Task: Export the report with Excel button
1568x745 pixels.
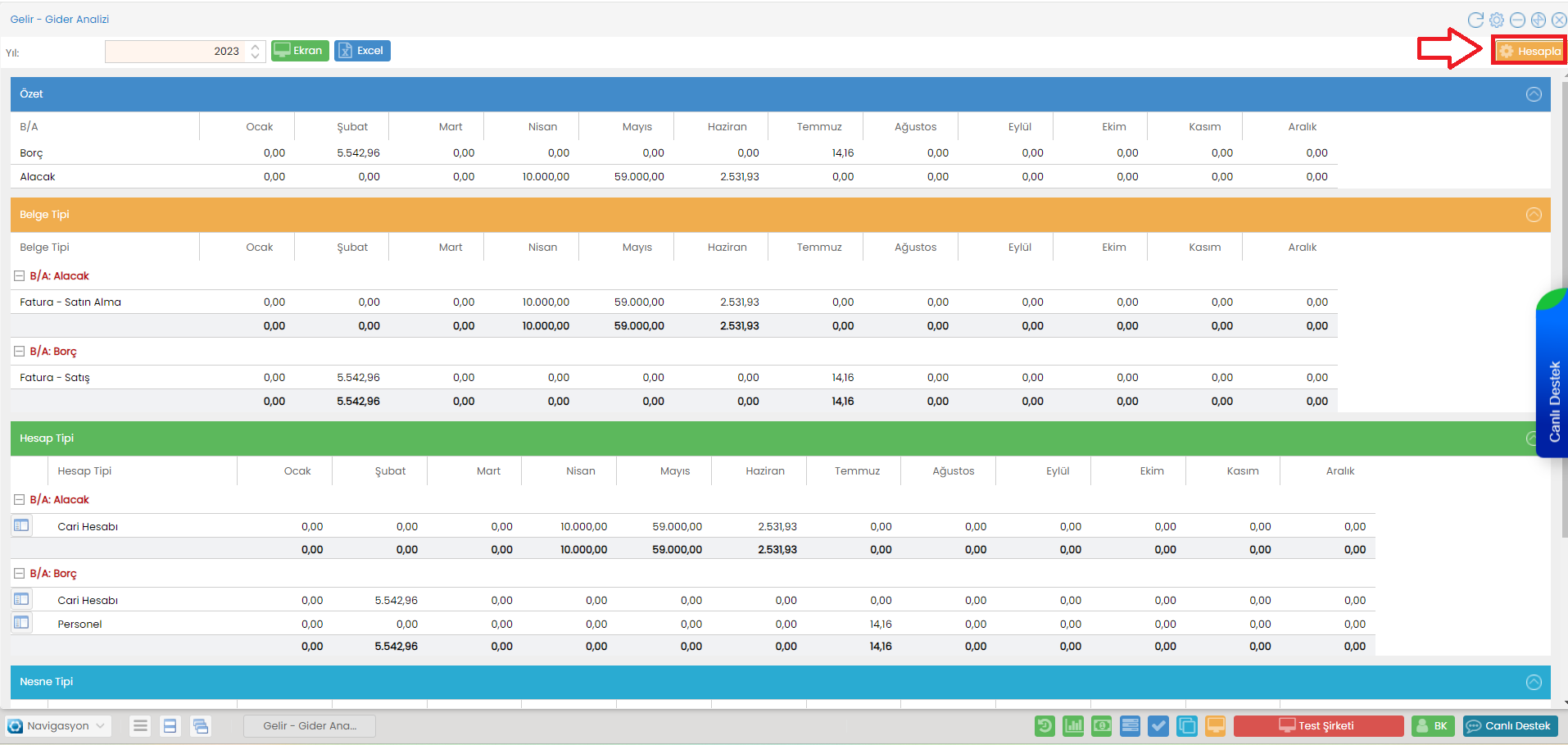Action: (362, 51)
